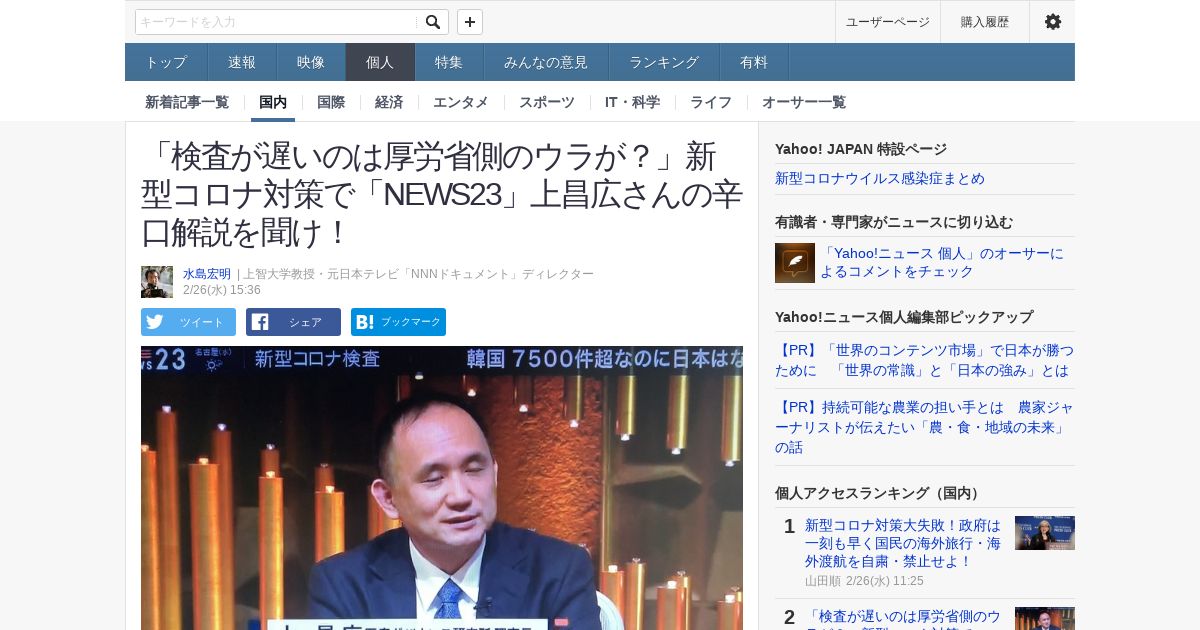
Task: Switch to the 映像 tab
Action: click(311, 62)
